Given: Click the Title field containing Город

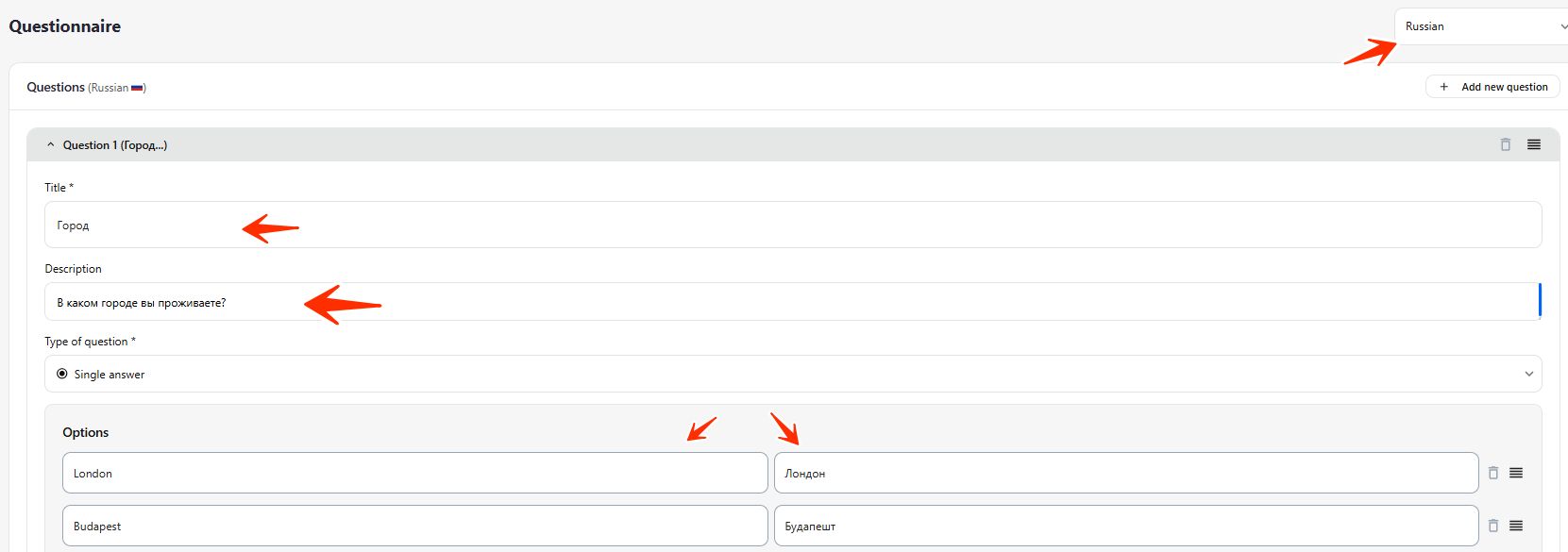Looking at the screenshot, I should pos(793,225).
